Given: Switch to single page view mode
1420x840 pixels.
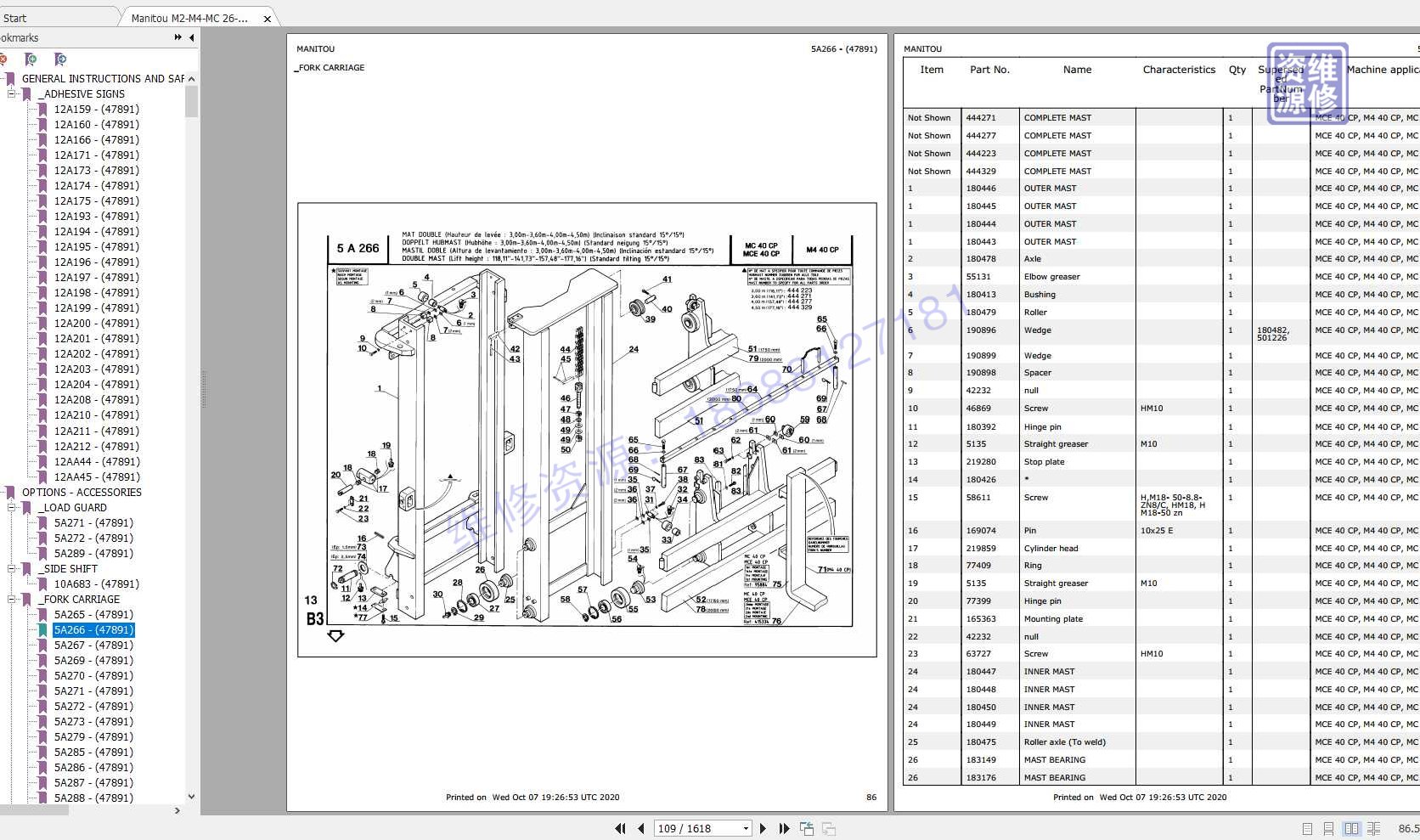Looking at the screenshot, I should pos(1307,828).
